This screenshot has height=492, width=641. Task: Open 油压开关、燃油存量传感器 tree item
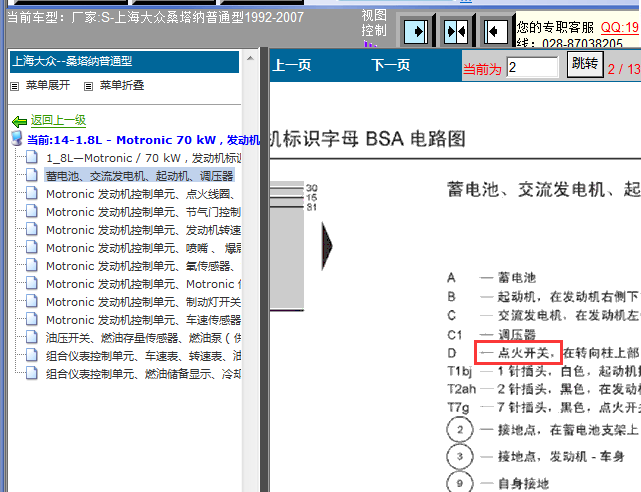(143, 338)
